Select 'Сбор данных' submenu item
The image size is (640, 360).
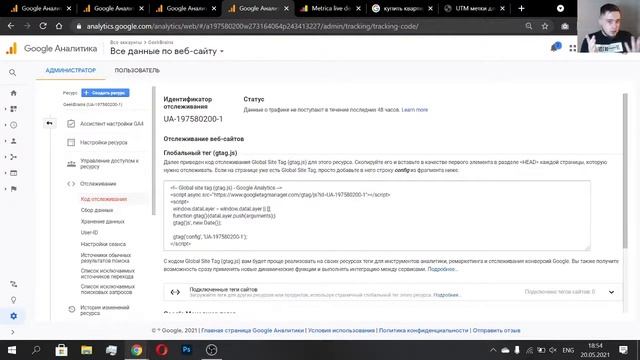tap(97, 210)
